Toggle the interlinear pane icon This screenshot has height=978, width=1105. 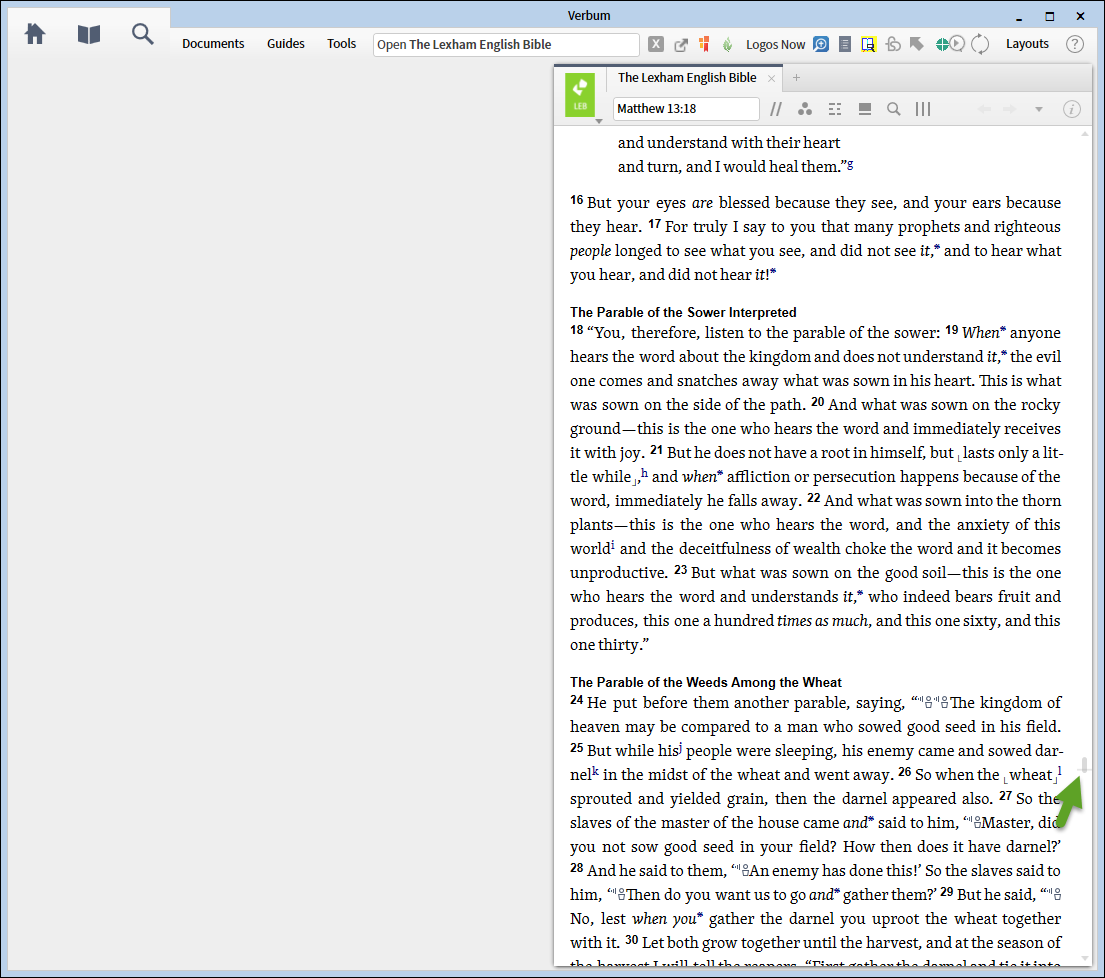point(835,109)
